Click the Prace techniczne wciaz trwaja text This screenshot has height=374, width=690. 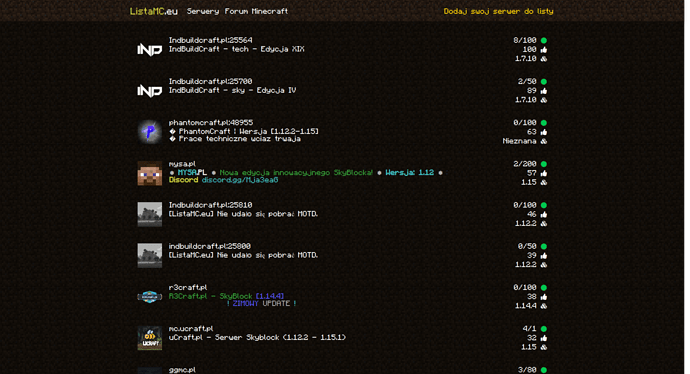[235, 139]
